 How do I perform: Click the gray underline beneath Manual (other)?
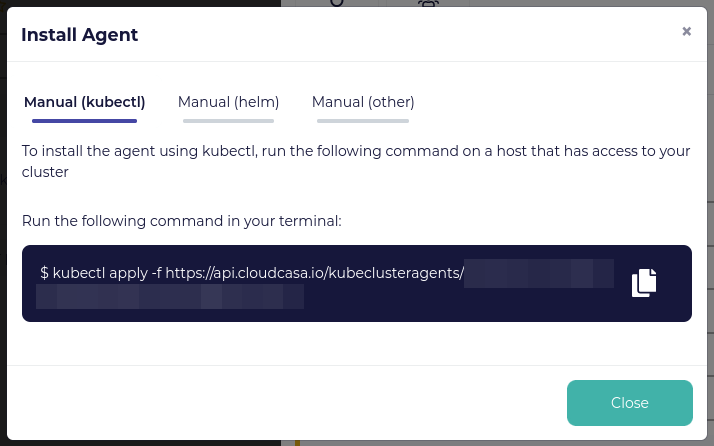click(x=363, y=121)
